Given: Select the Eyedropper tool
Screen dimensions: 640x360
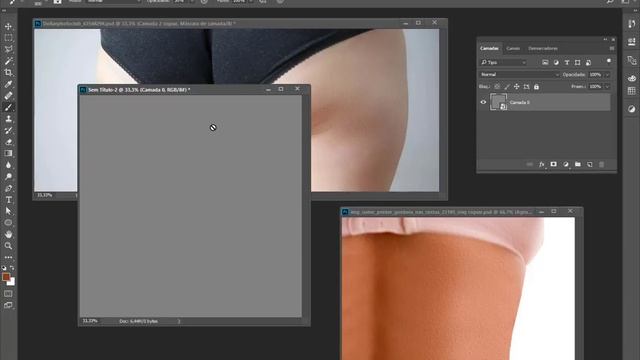Looking at the screenshot, I should coord(8,84).
